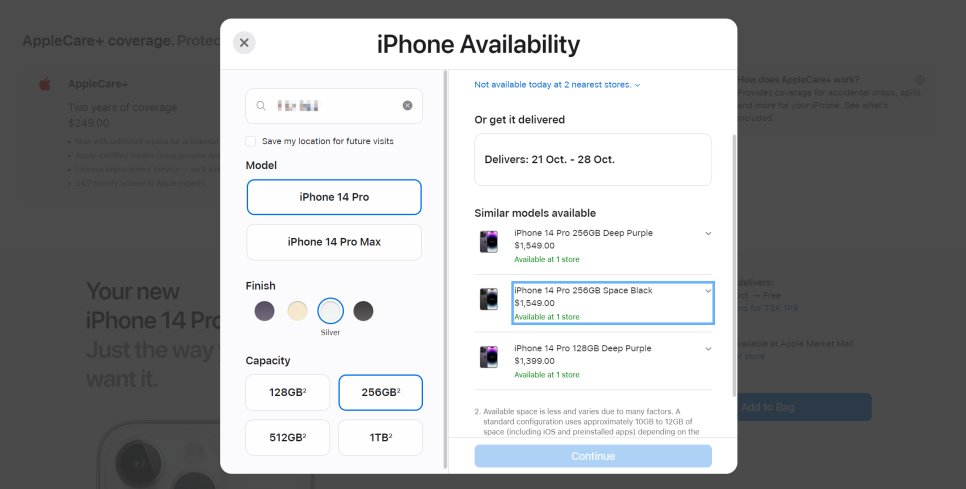Choose the 512GB capacity option

288,438
